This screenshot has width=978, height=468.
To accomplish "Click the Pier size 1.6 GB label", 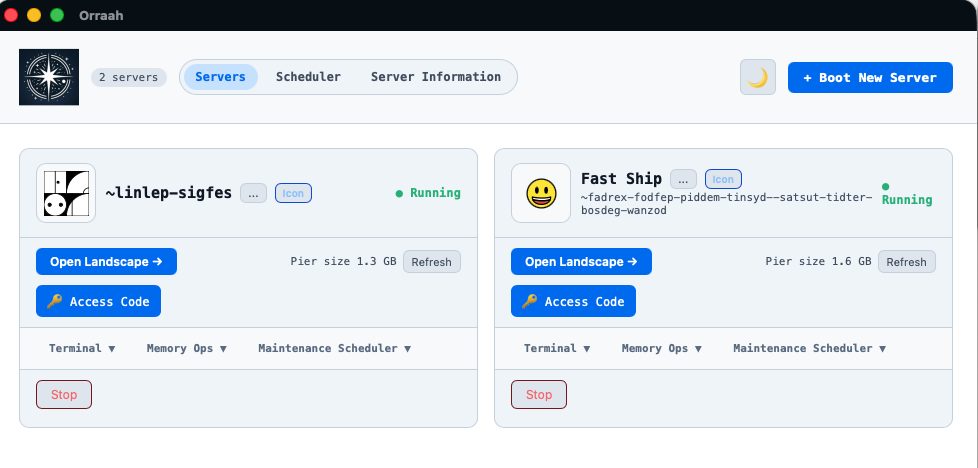I will [818, 261].
